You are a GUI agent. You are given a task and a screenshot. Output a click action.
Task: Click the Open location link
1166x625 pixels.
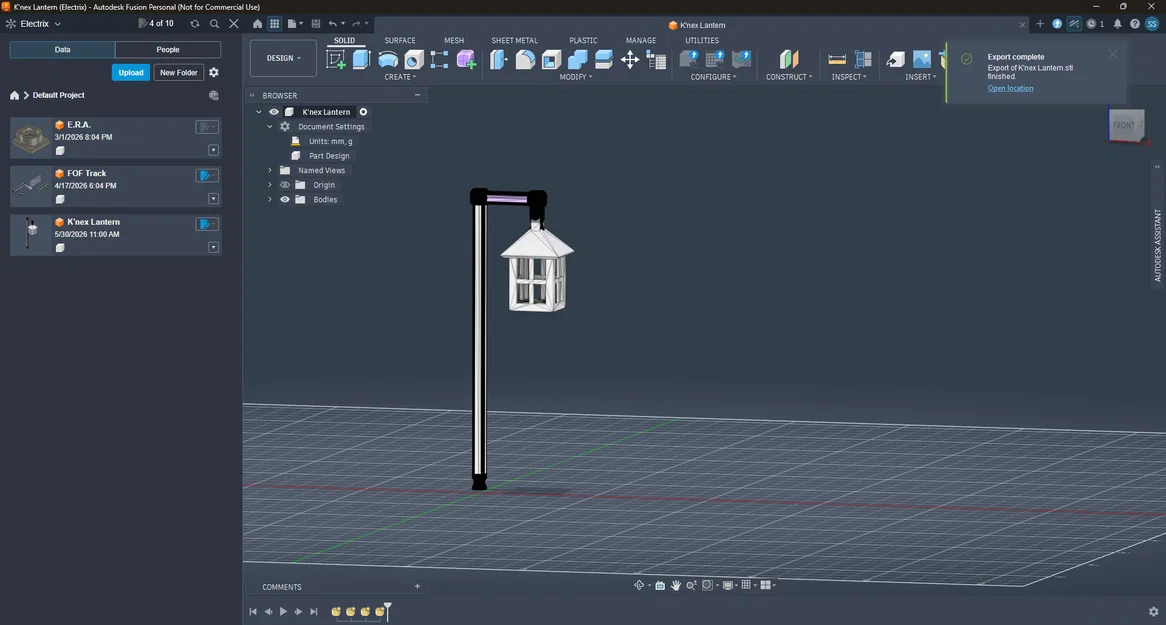(1010, 89)
